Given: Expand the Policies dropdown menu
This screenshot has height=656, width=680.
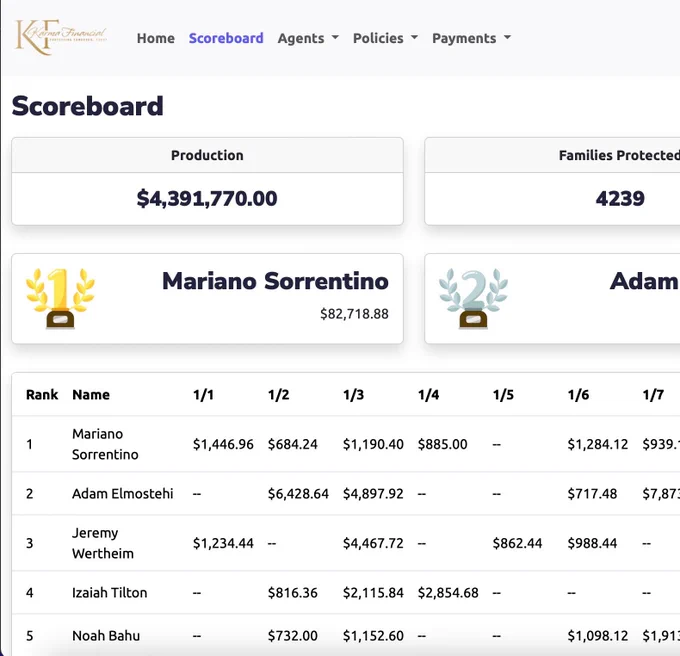Looking at the screenshot, I should point(385,38).
